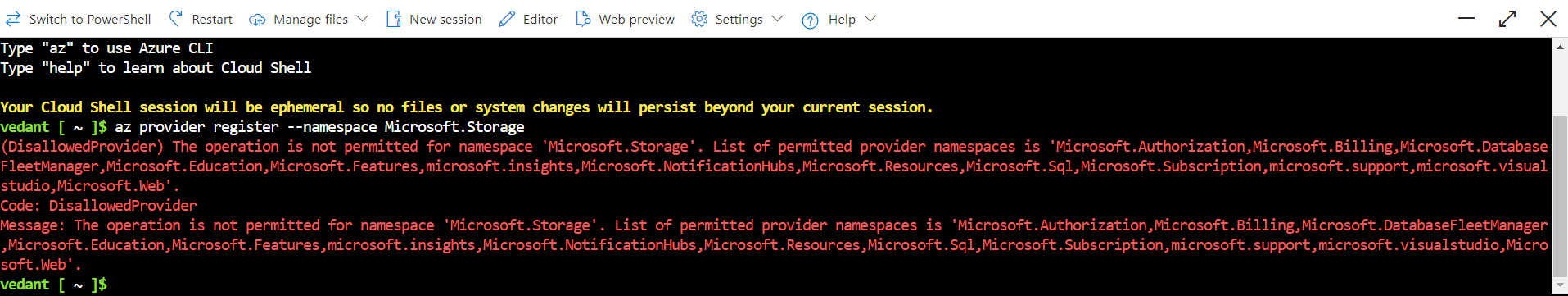Select the Switch to PowerShell label

click(90, 19)
